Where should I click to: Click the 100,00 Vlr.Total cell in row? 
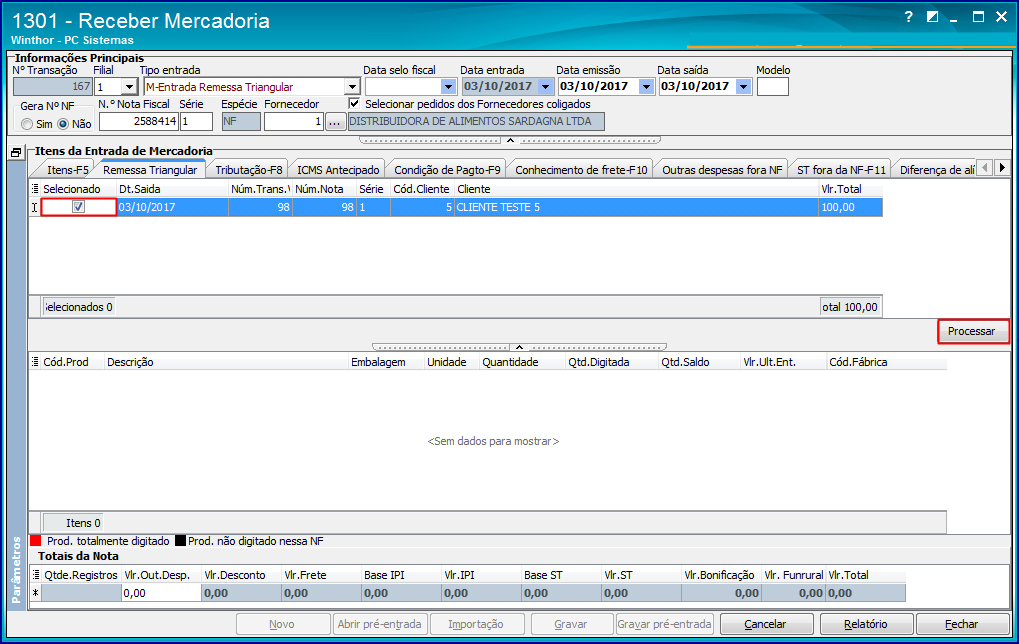pos(851,207)
